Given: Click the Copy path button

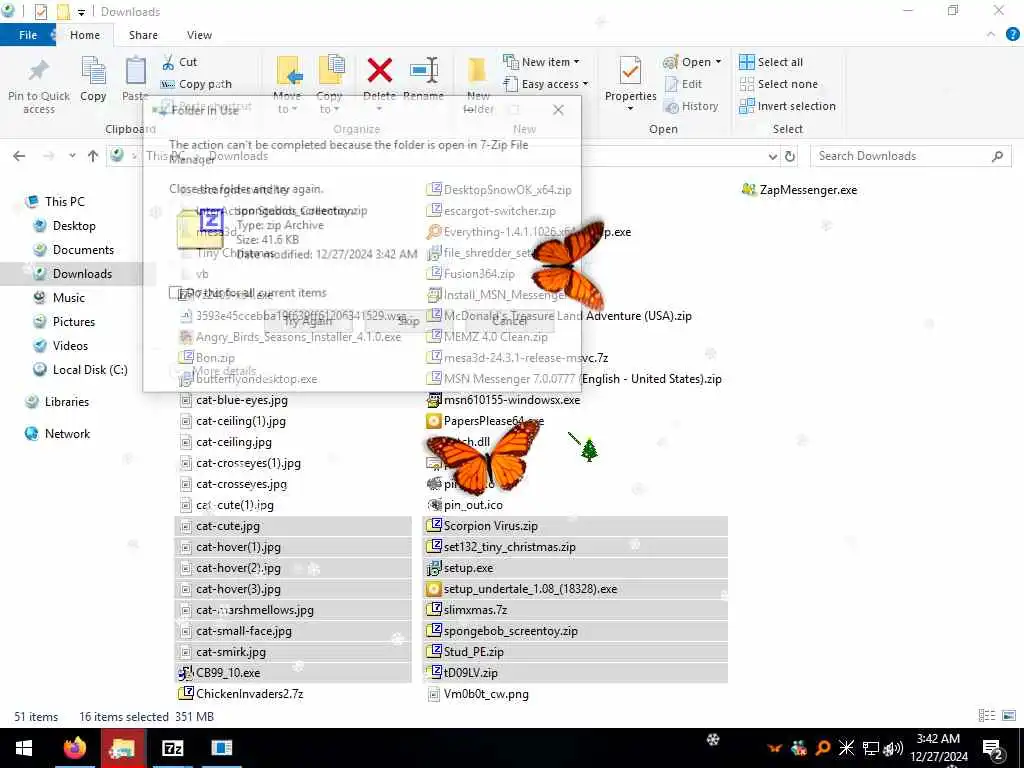Looking at the screenshot, I should (196, 84).
